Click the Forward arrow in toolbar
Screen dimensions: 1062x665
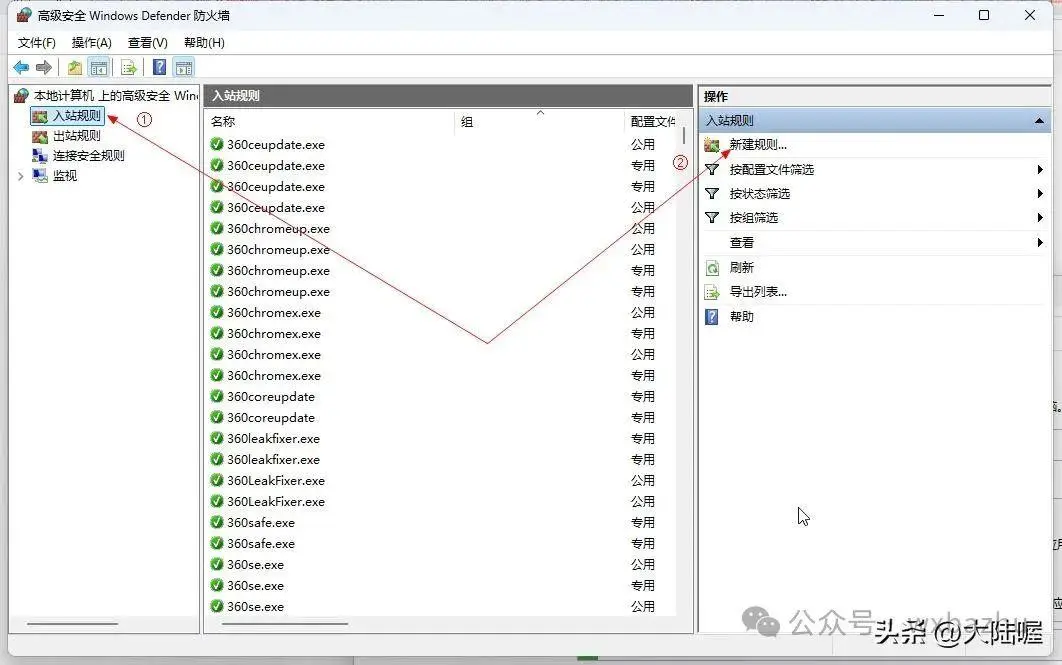(x=44, y=67)
